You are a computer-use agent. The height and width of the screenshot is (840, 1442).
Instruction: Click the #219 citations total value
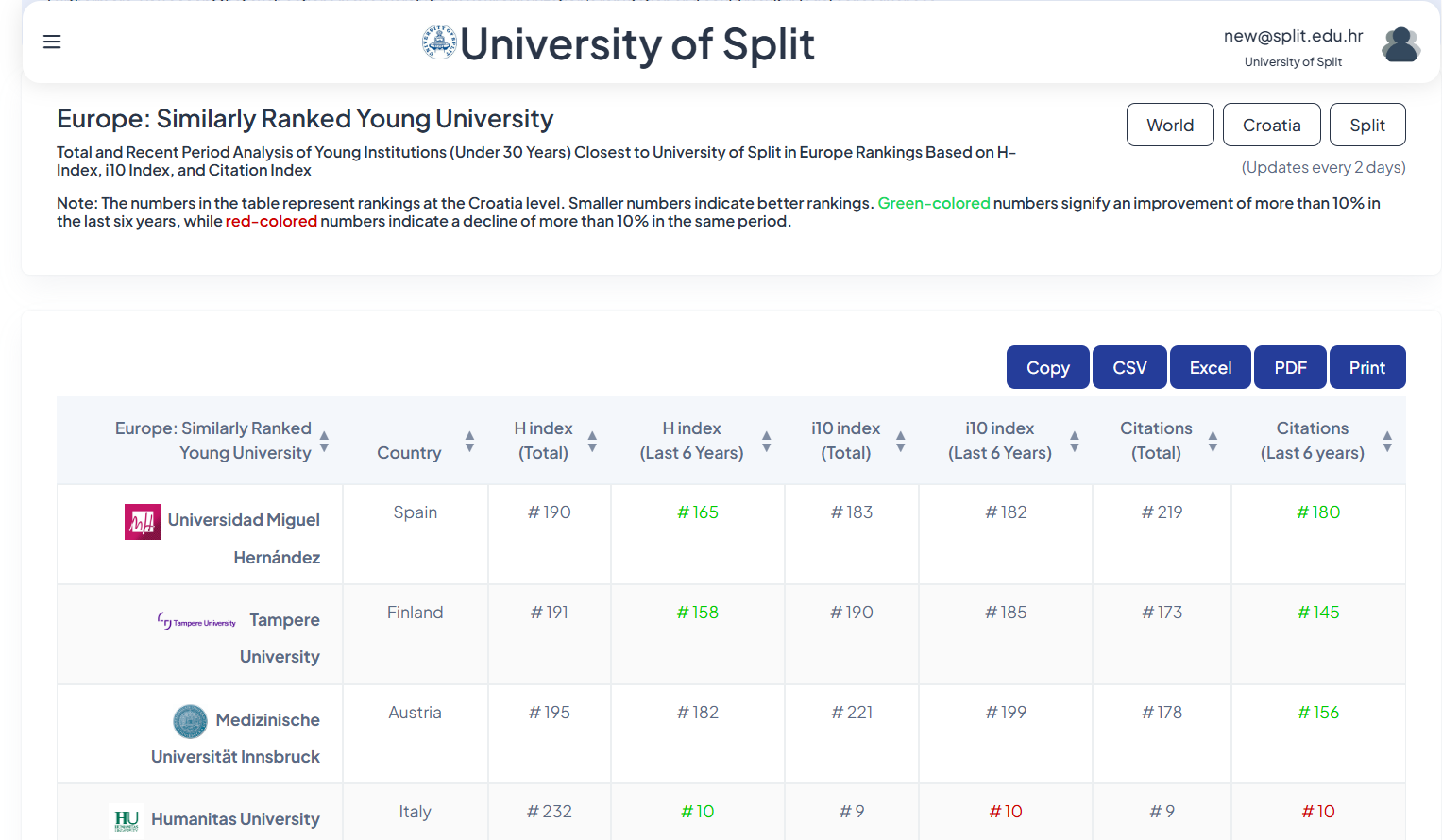pyautogui.click(x=1162, y=512)
